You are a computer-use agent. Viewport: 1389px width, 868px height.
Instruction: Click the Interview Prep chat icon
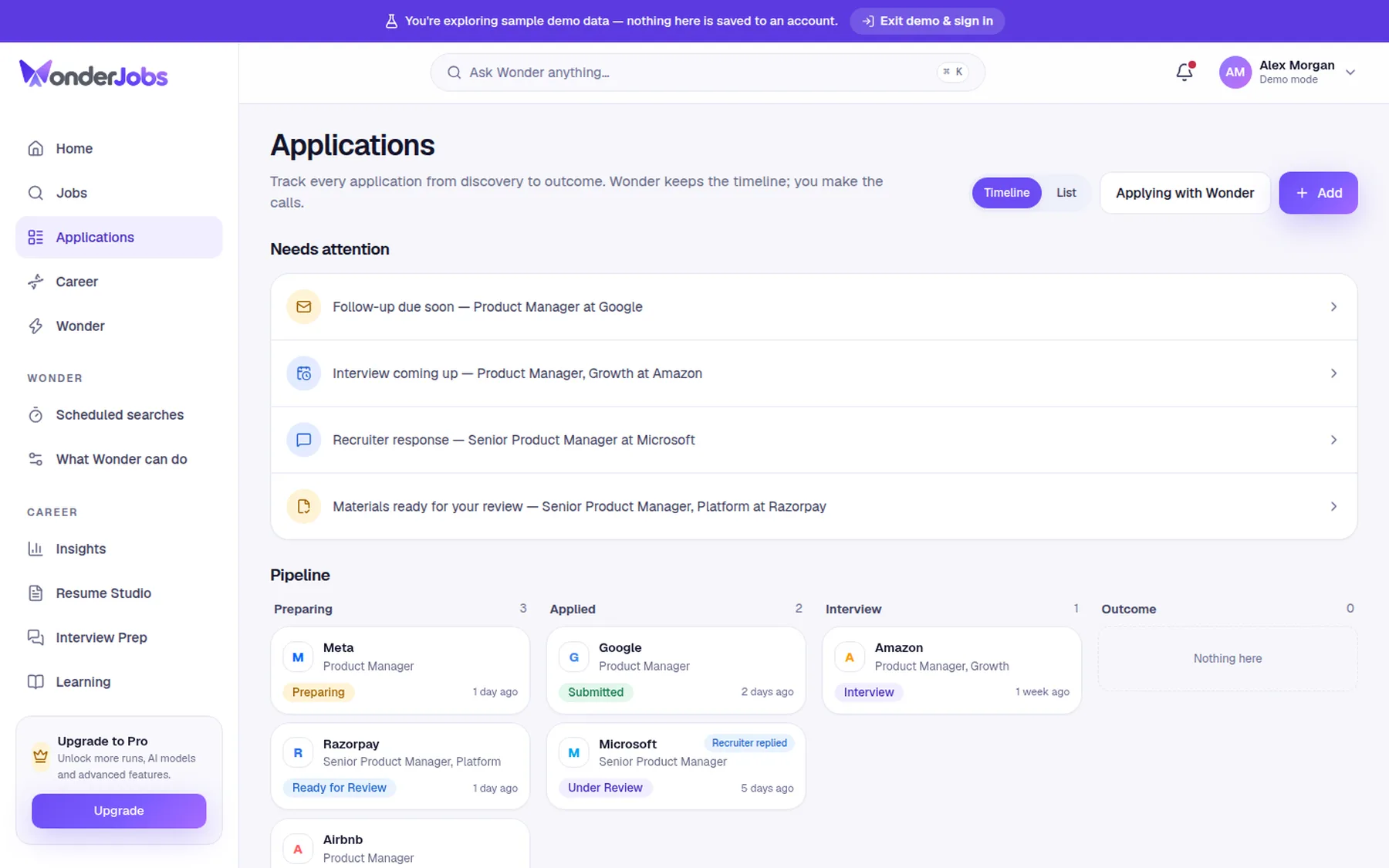[35, 637]
